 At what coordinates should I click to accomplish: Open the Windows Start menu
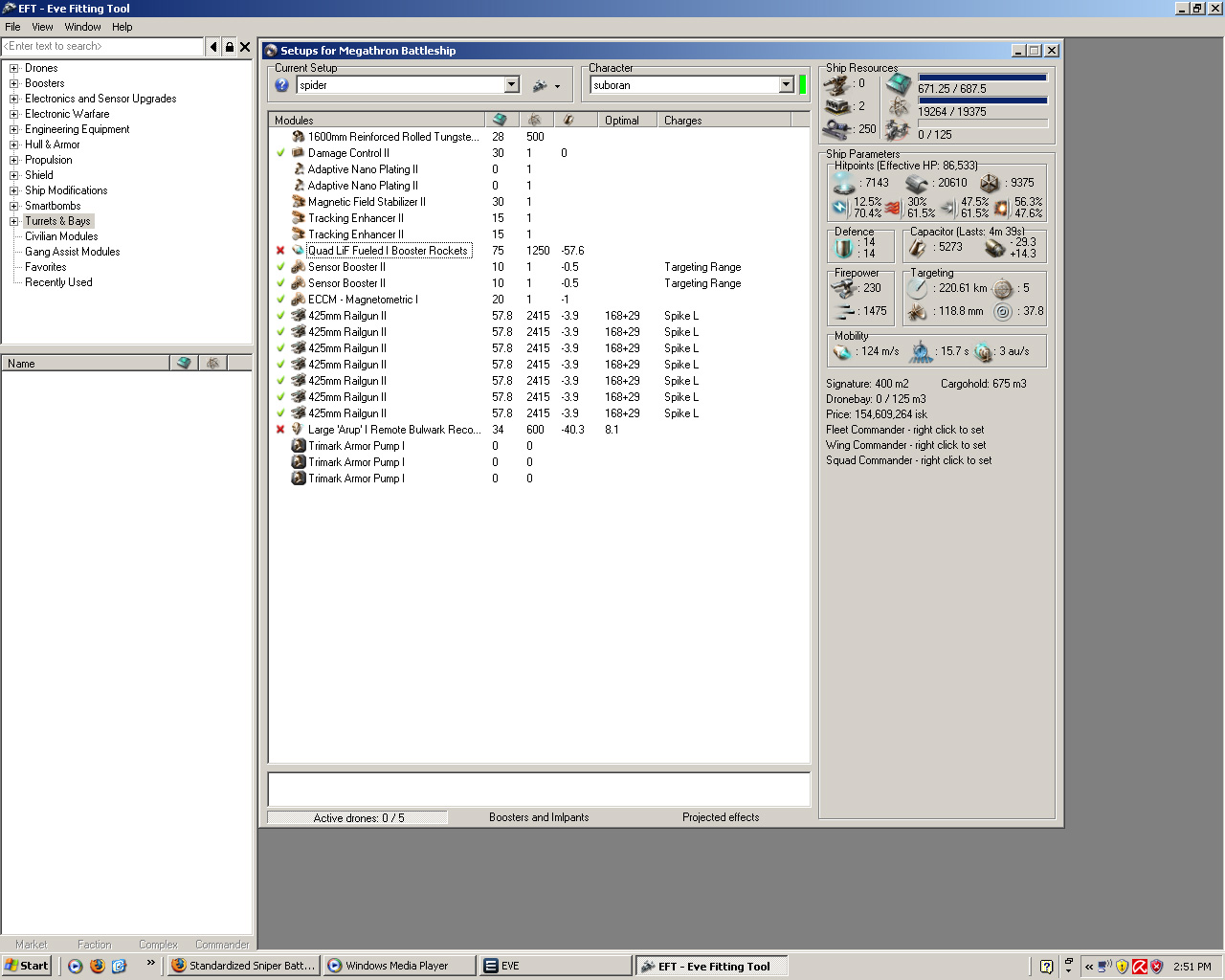[26, 966]
